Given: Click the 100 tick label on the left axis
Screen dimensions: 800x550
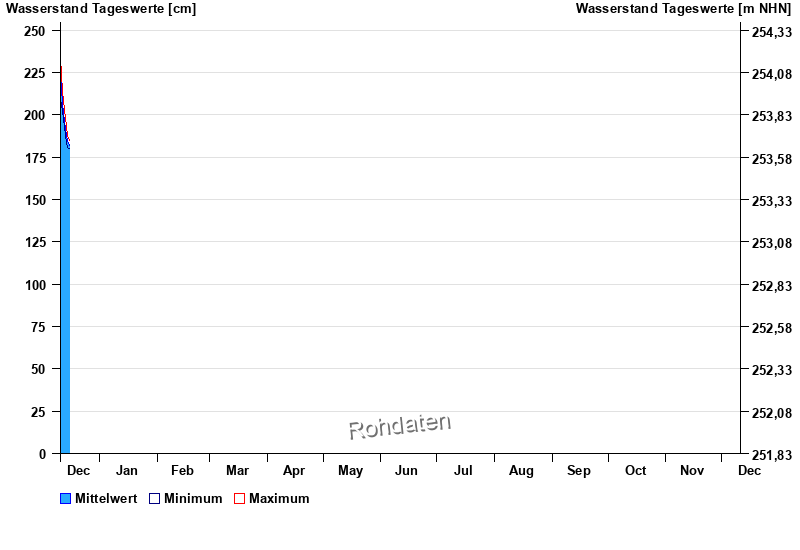Looking at the screenshot, I should (35, 285).
